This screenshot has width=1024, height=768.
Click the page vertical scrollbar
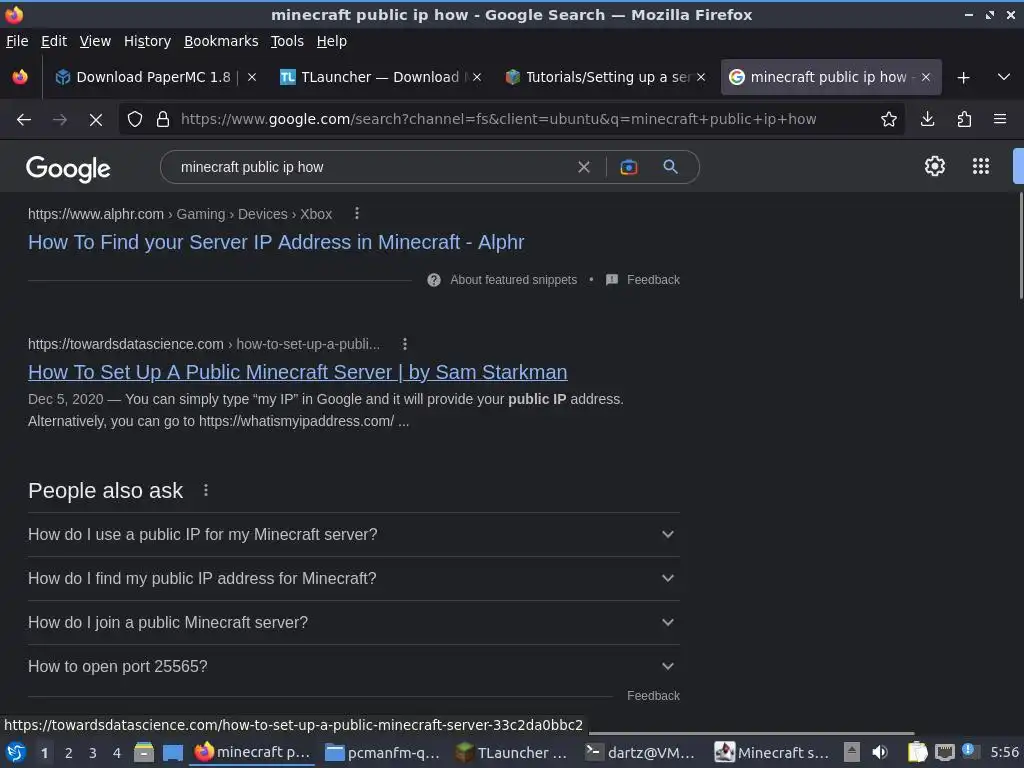pos(1020,246)
